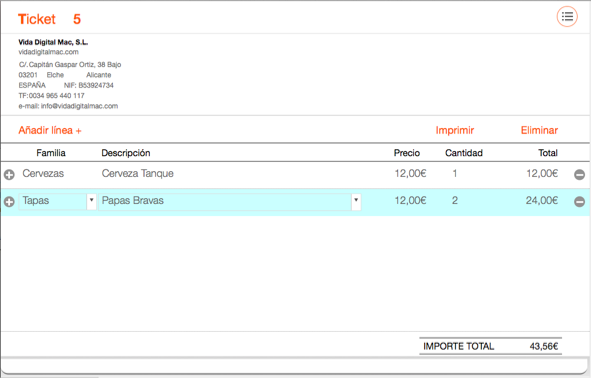
Task: Click the Familia column header
Action: tap(51, 153)
